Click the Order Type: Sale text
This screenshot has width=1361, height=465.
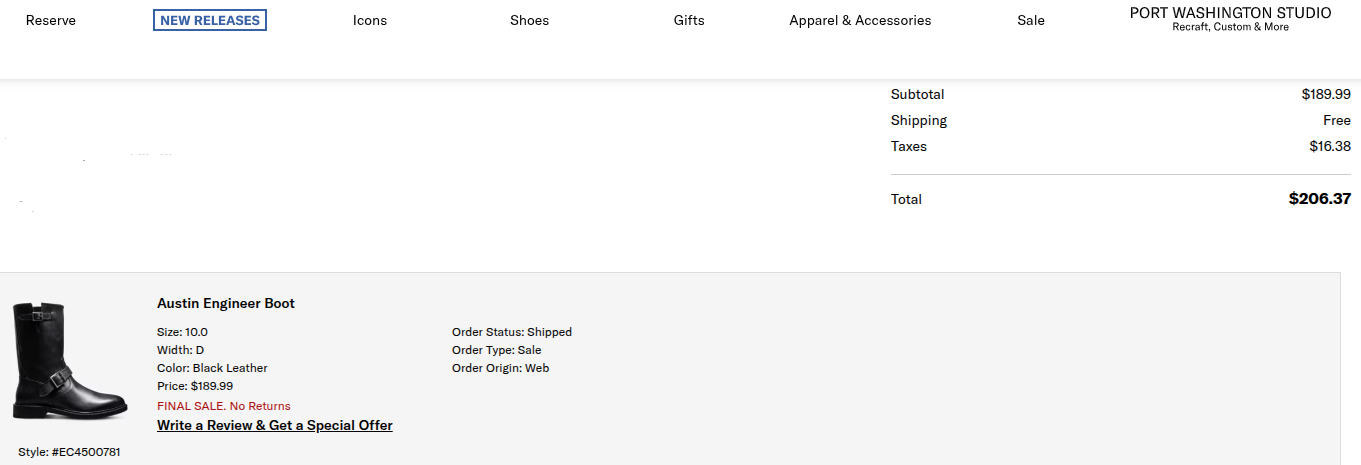497,350
